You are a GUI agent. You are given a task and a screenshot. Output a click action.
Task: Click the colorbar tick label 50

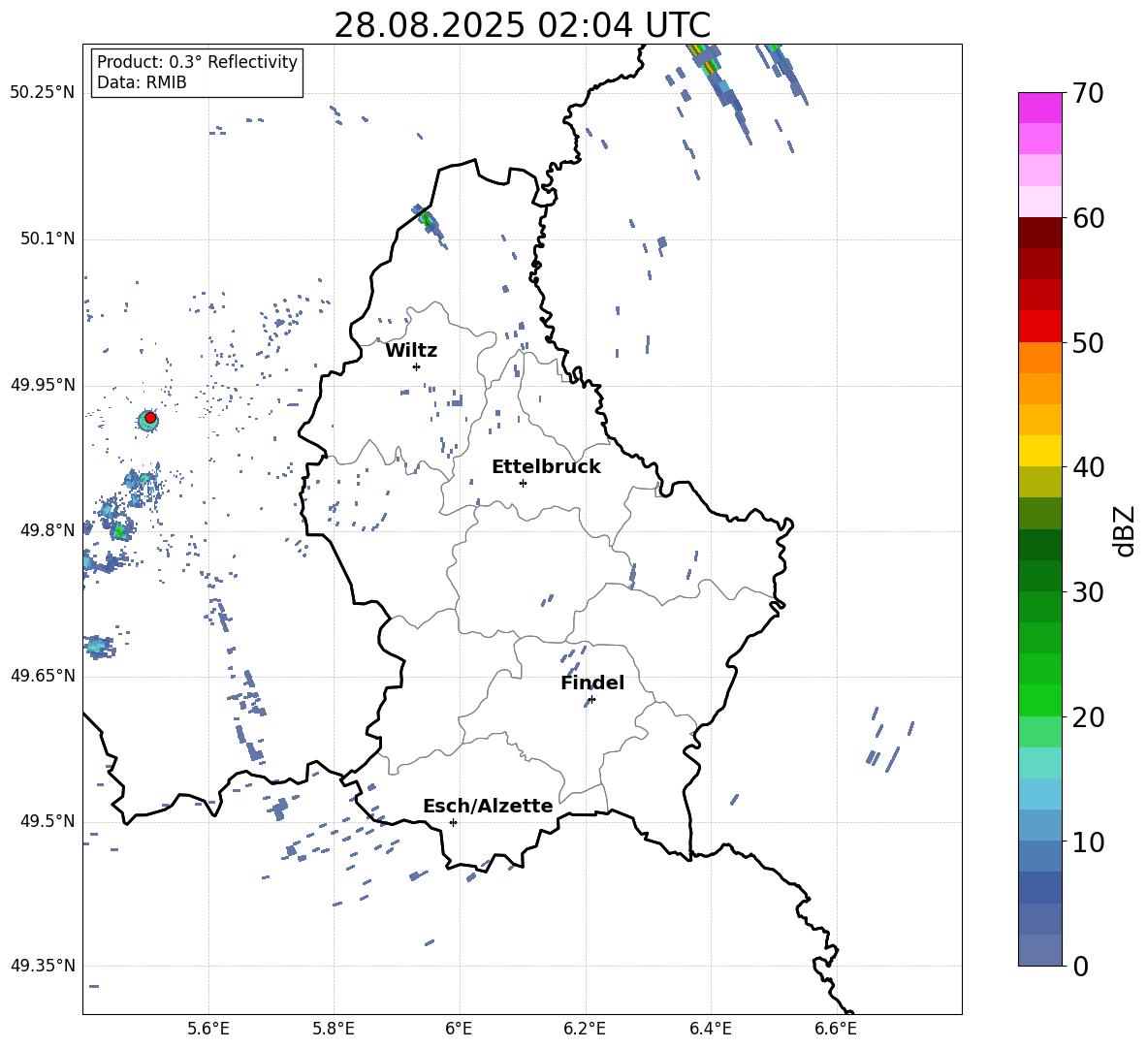(x=1088, y=342)
